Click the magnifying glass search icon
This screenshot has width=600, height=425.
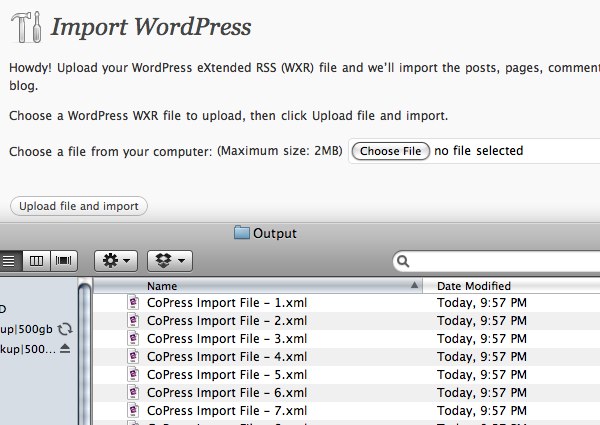[x=403, y=261]
